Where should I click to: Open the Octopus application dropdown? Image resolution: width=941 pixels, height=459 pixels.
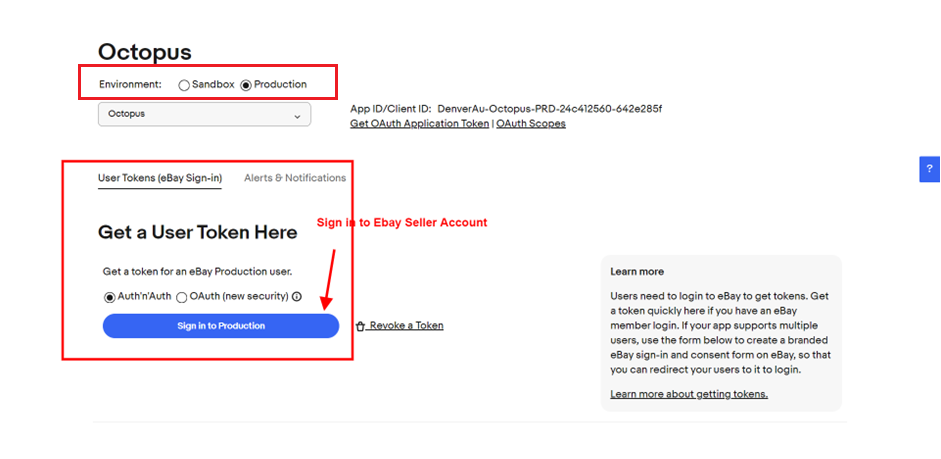point(204,114)
